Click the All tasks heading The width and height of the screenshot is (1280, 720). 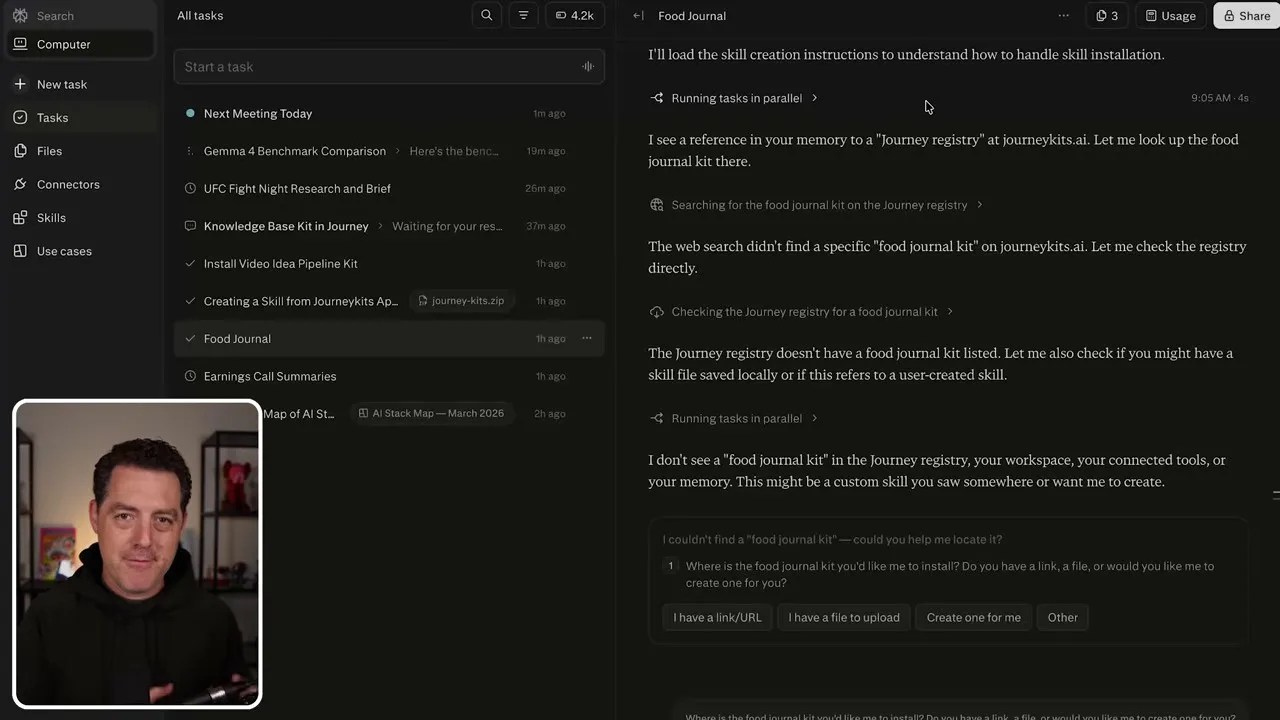200,15
